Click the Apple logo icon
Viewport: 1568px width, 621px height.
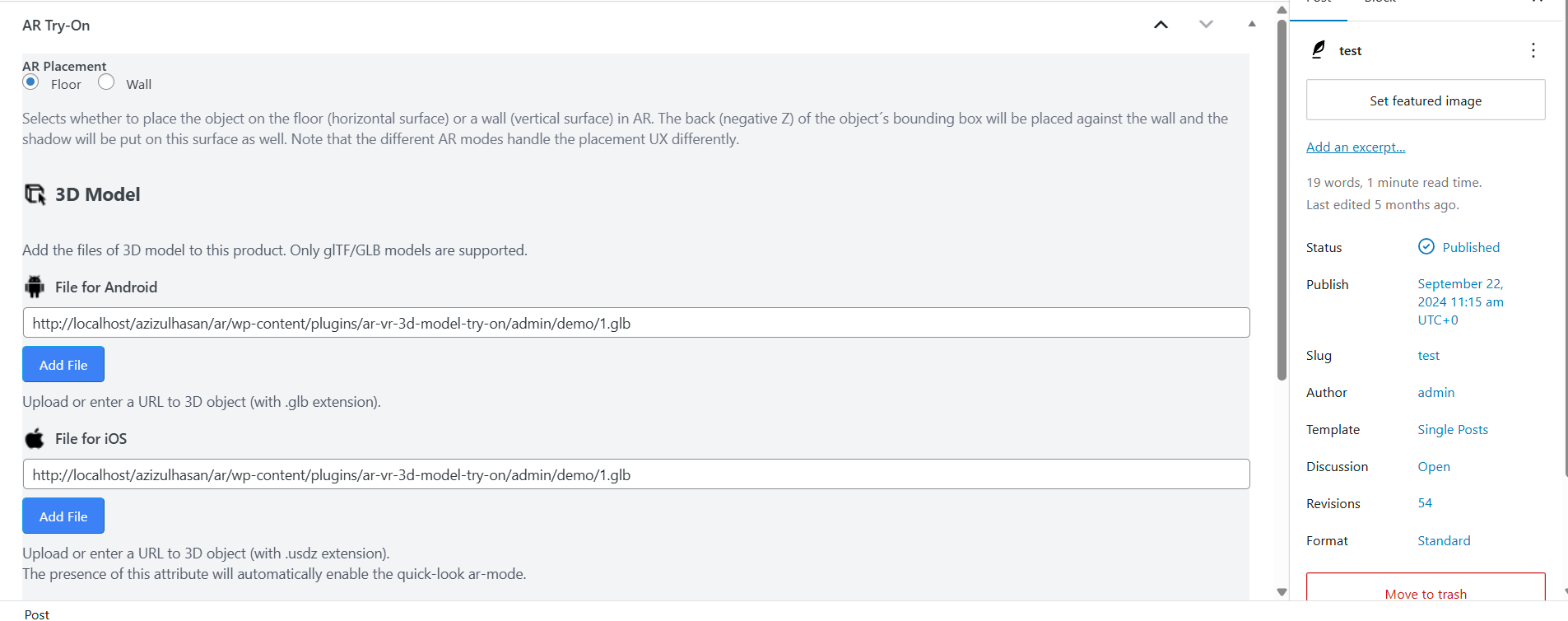click(x=35, y=438)
